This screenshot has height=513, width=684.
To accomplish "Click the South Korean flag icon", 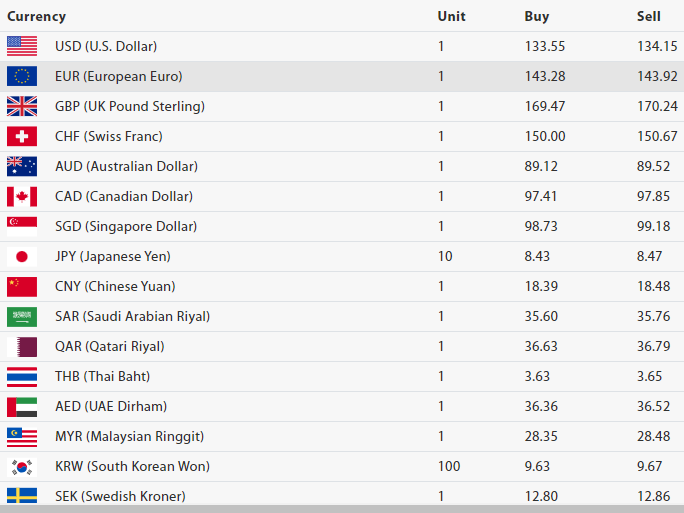I will tap(22, 466).
